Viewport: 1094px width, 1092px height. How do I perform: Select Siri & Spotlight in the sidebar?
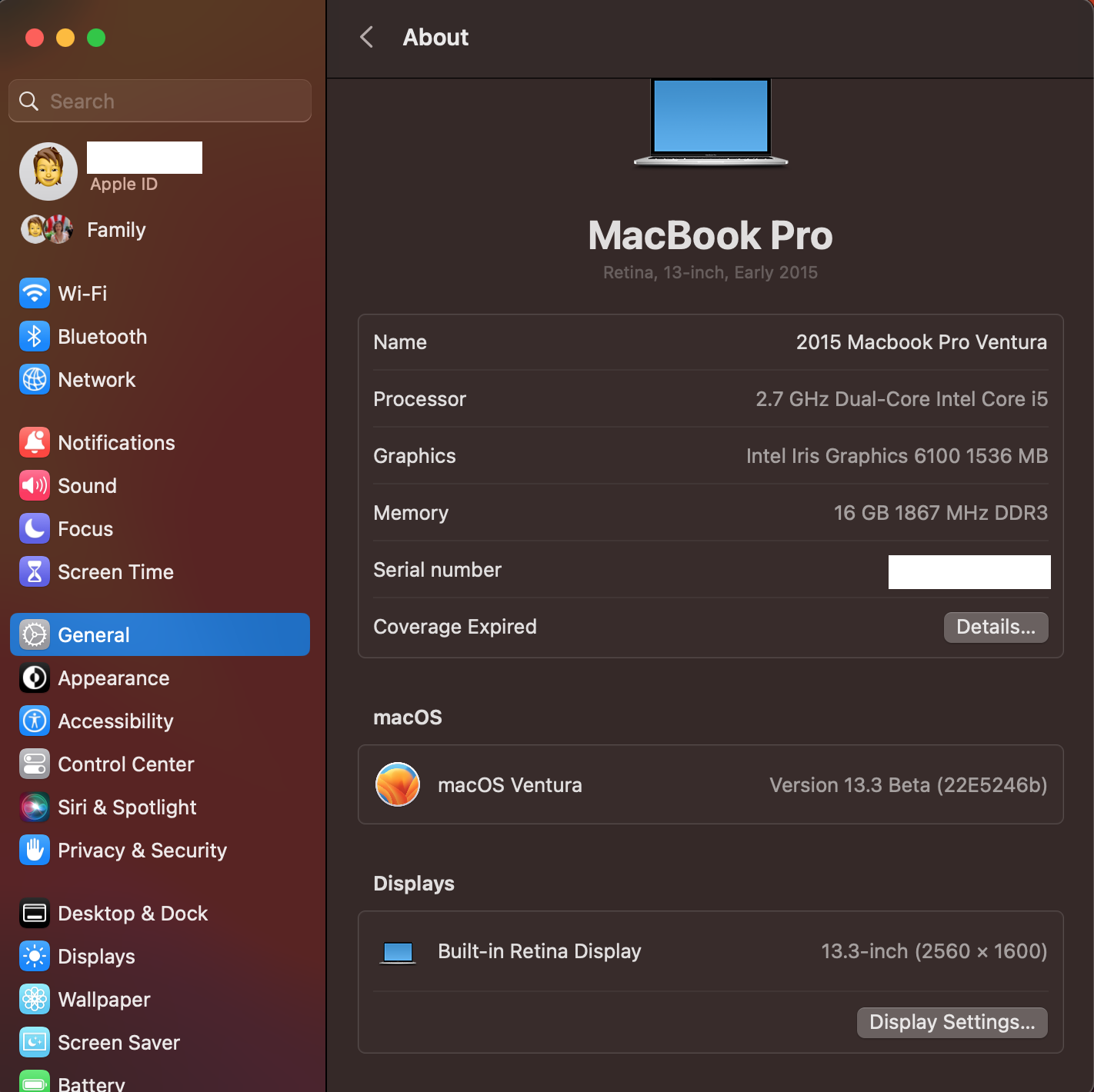tap(160, 807)
